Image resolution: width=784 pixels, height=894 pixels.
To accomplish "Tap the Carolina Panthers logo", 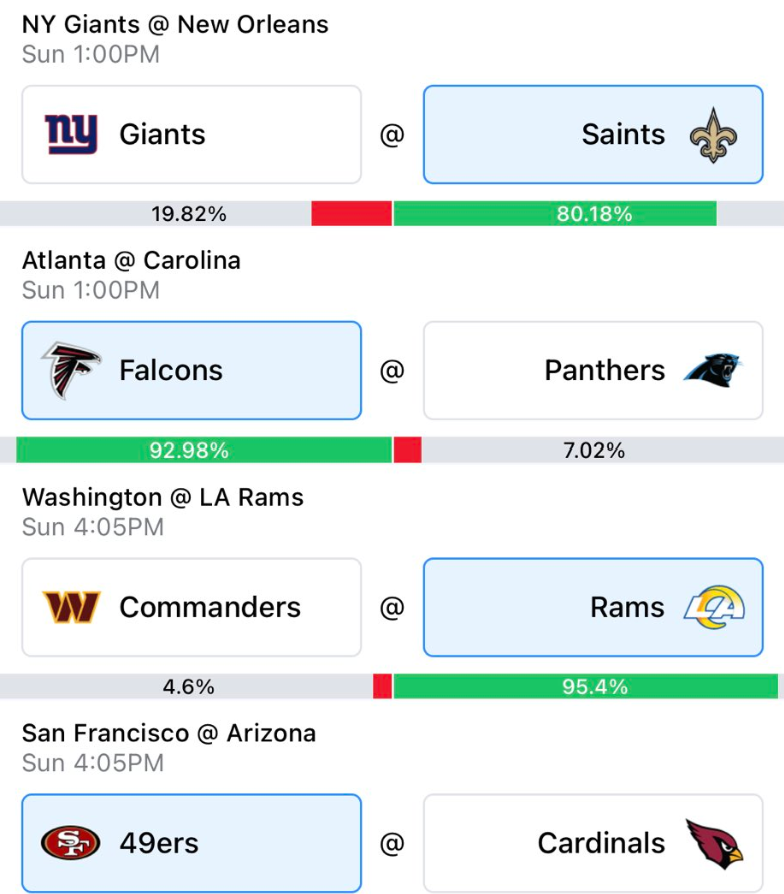I will point(713,371).
